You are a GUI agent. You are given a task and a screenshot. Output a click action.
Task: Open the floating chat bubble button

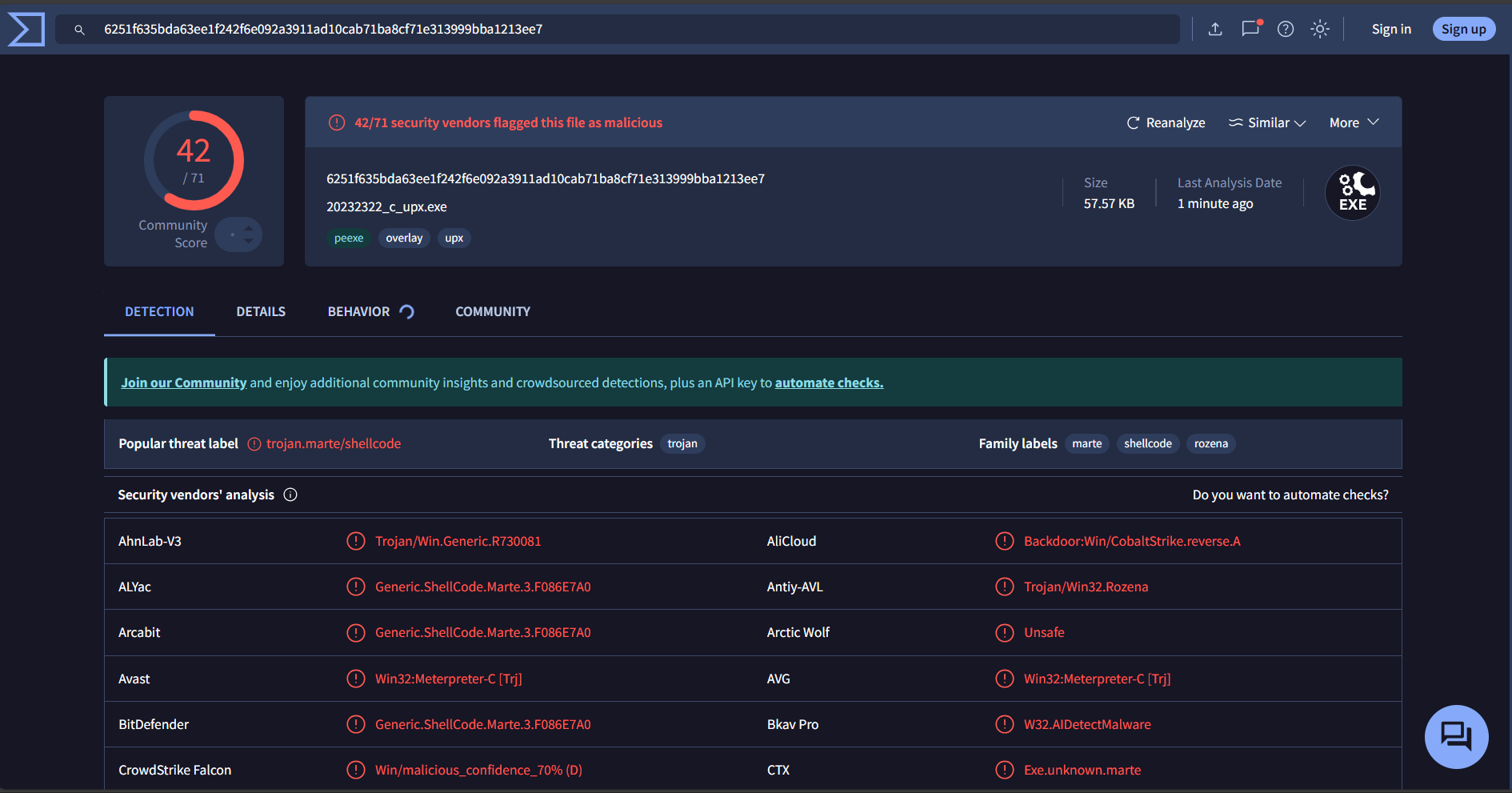coord(1456,736)
